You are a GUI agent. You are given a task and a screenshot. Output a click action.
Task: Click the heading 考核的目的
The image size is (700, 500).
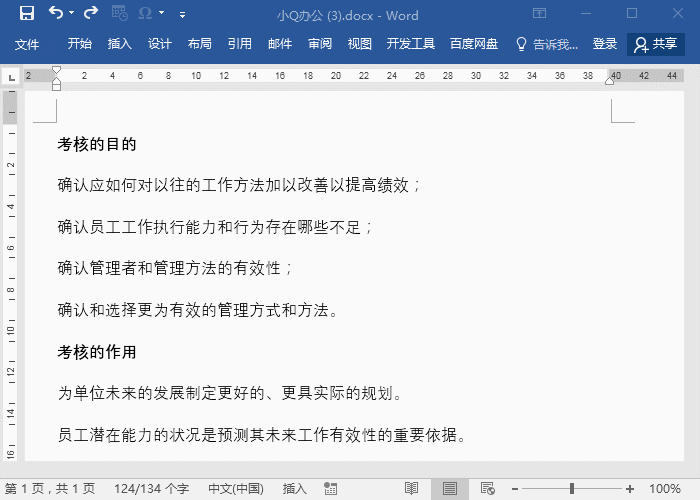[x=97, y=144]
